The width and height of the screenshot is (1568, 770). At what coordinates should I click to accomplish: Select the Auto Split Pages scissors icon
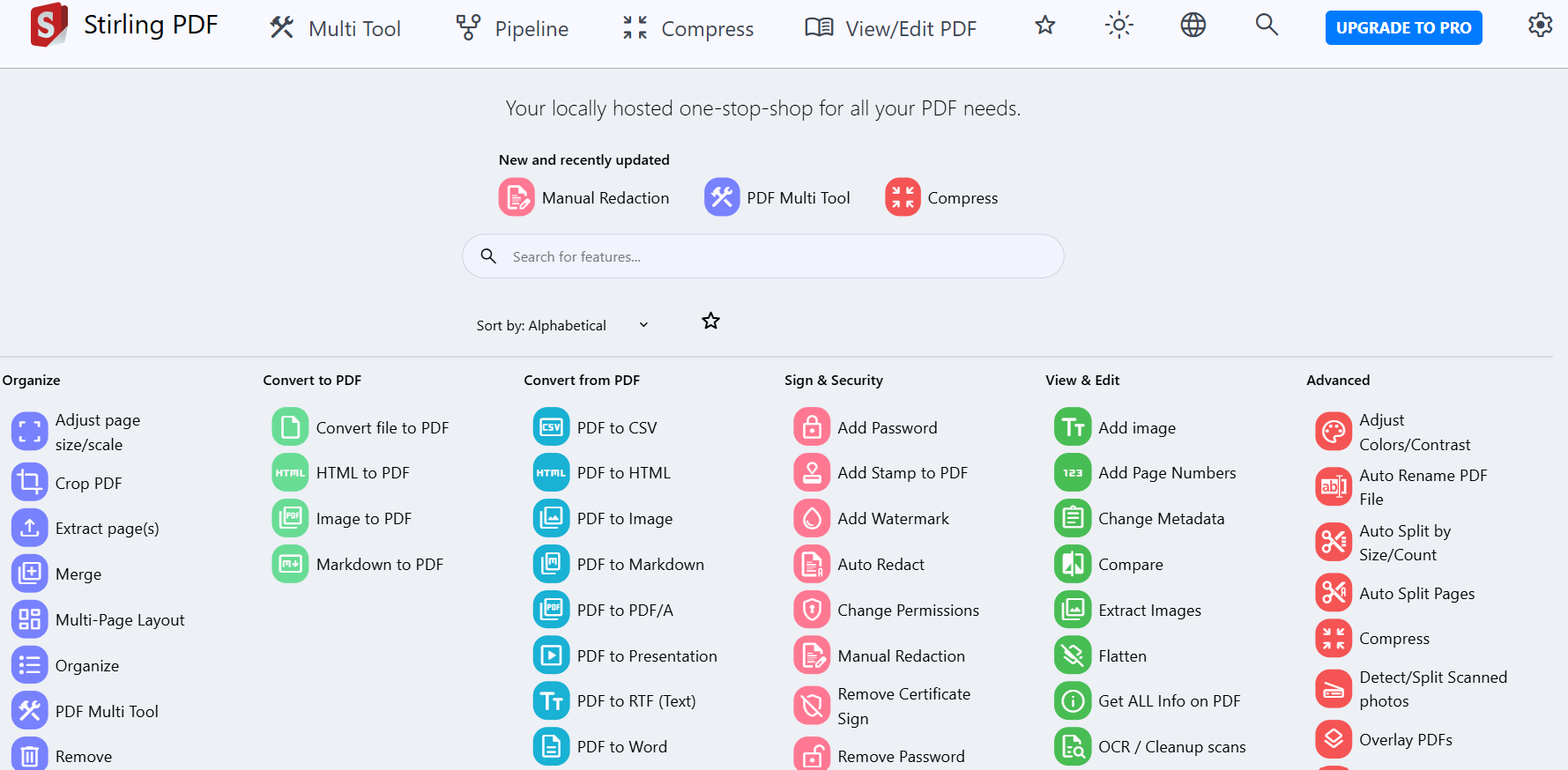click(x=1334, y=593)
